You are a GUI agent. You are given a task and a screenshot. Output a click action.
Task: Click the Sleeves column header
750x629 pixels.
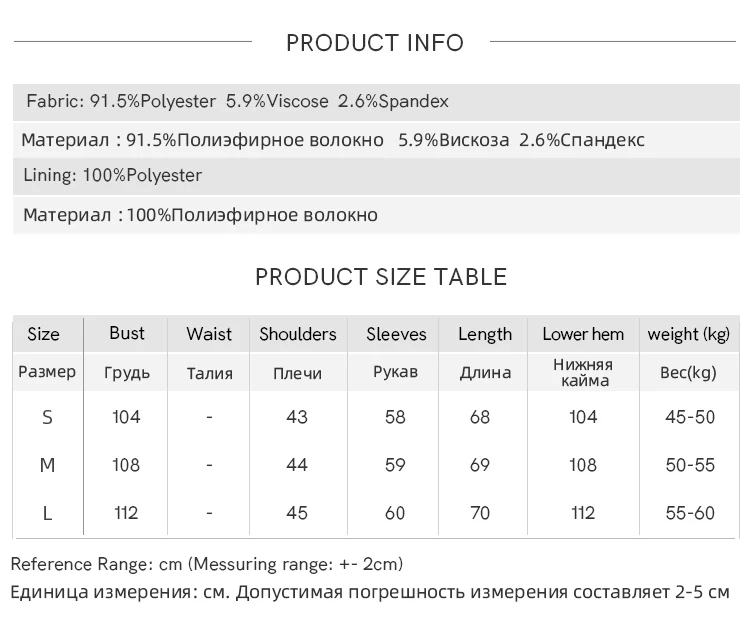[x=396, y=334]
